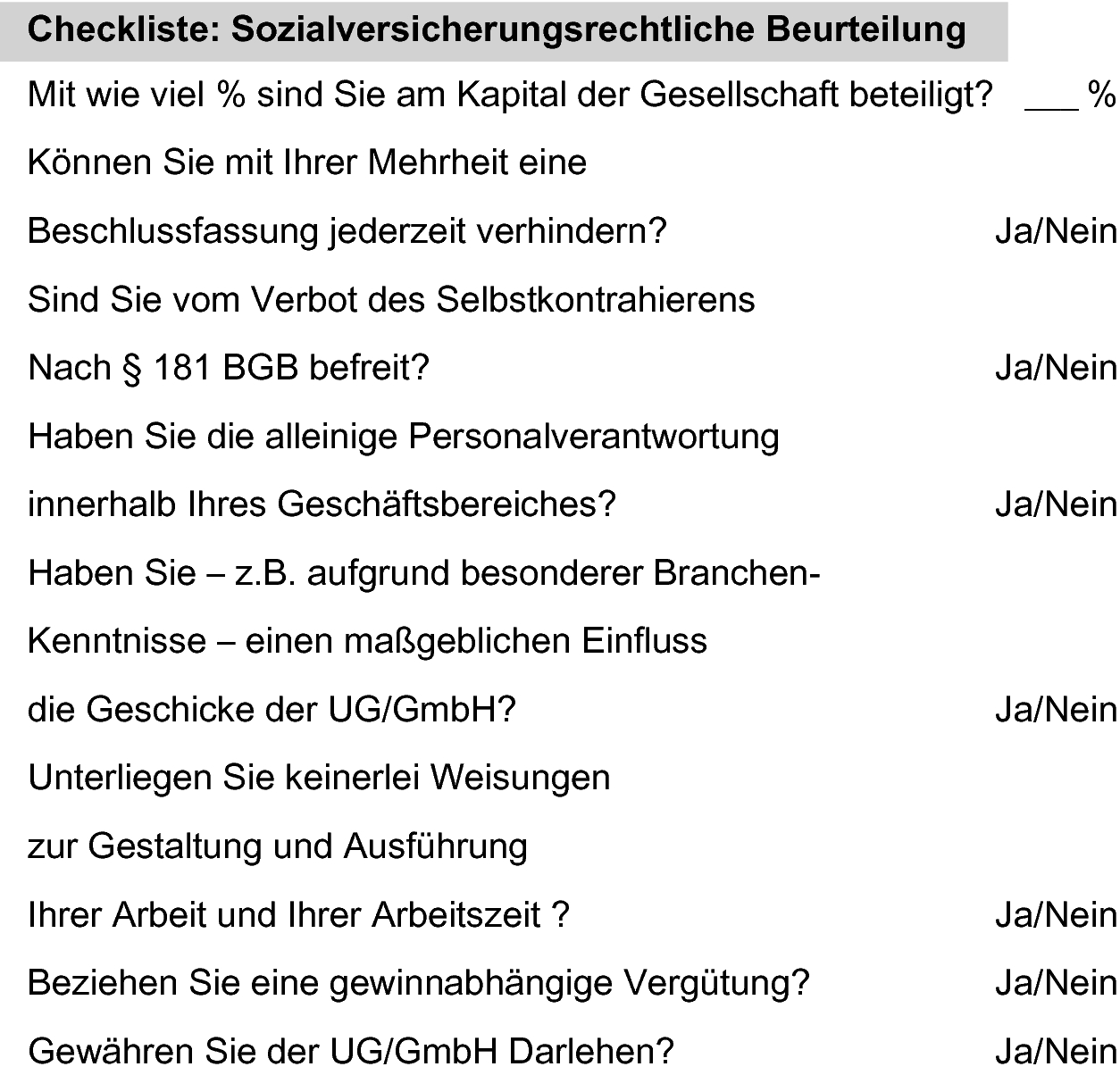Select Ja/Nein for Geschicke der UG/GmbH
Viewport: 1120px width, 1075px height.
point(1056,710)
